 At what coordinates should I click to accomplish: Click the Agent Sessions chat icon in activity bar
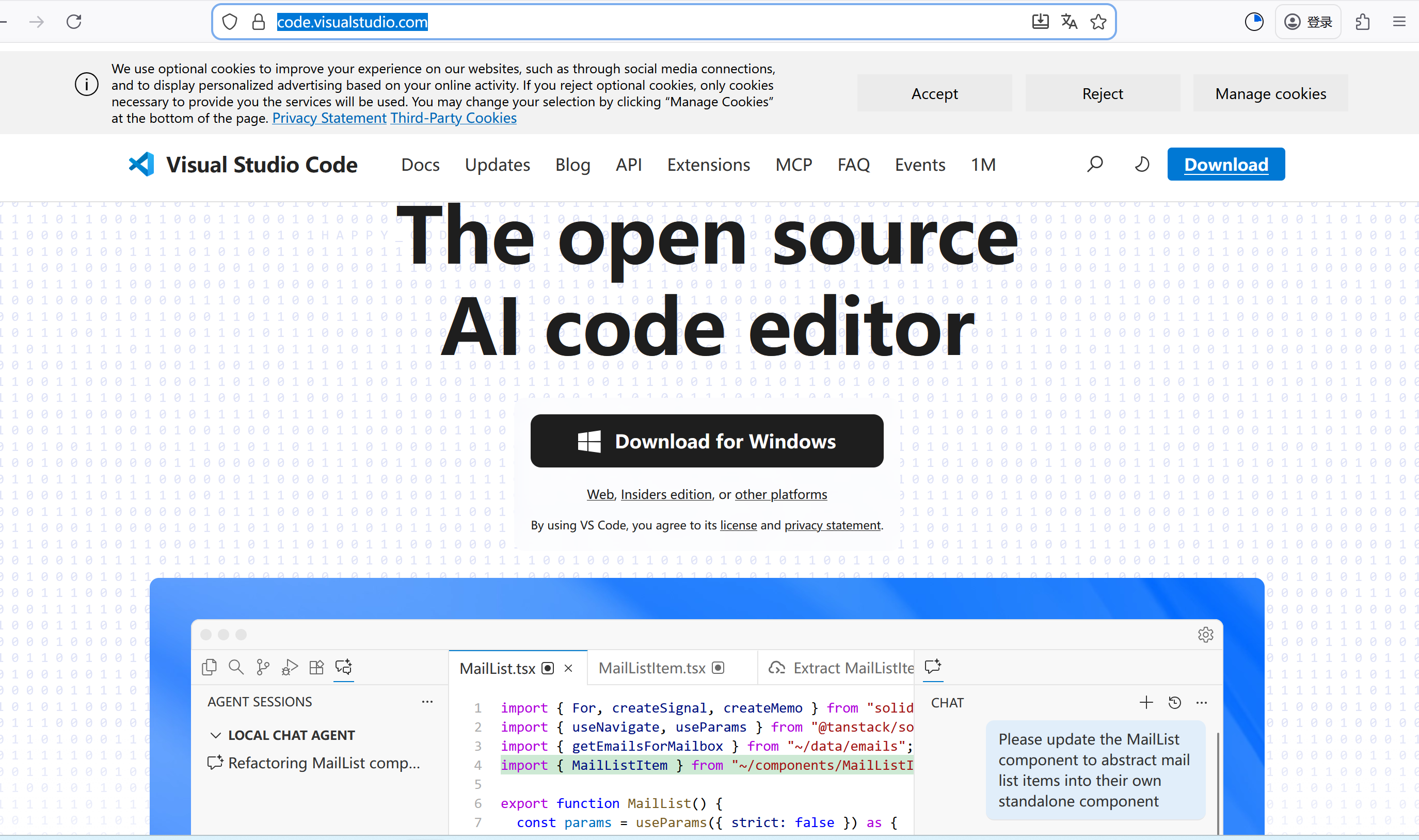pyautogui.click(x=344, y=667)
